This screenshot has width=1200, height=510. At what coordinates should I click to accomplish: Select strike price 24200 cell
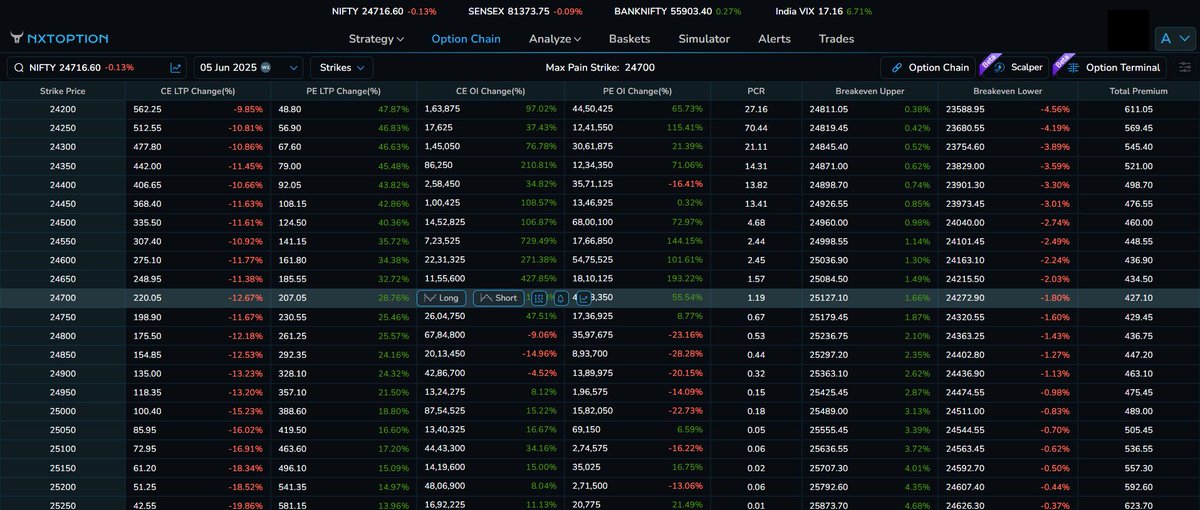62,108
